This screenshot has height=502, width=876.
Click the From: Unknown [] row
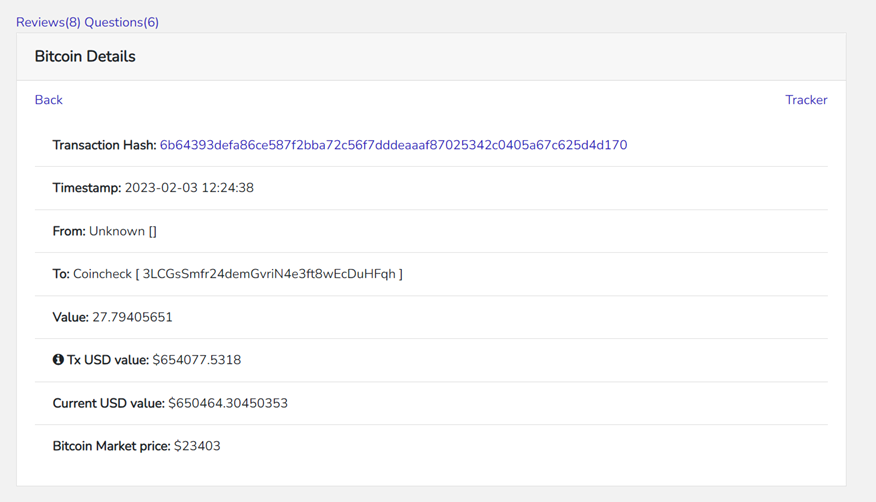click(x=431, y=231)
